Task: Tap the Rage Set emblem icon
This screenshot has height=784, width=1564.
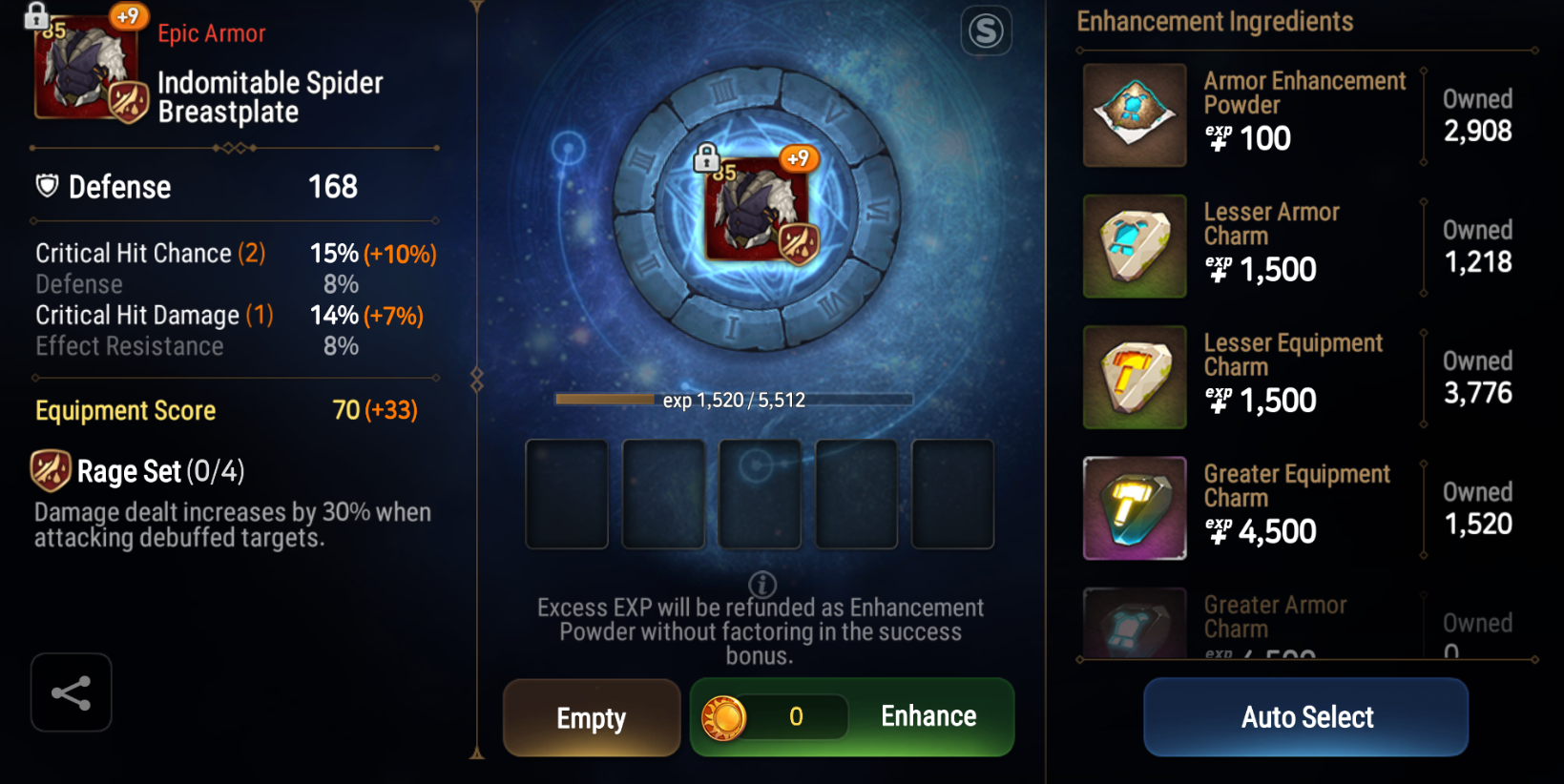Action: 51,470
